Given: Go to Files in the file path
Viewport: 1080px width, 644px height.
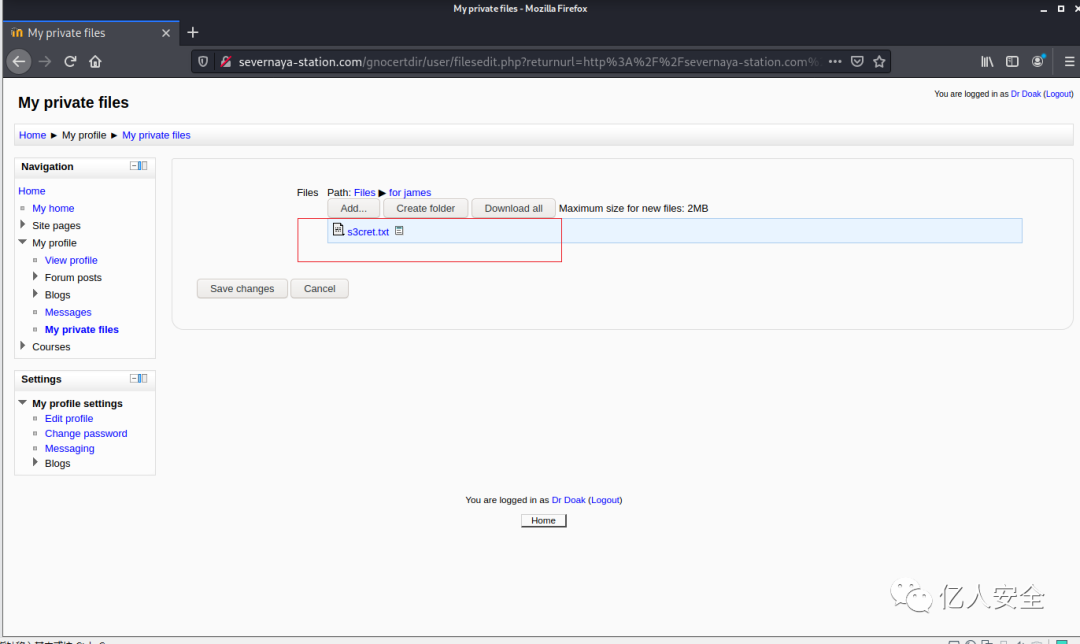Looking at the screenshot, I should click(364, 192).
